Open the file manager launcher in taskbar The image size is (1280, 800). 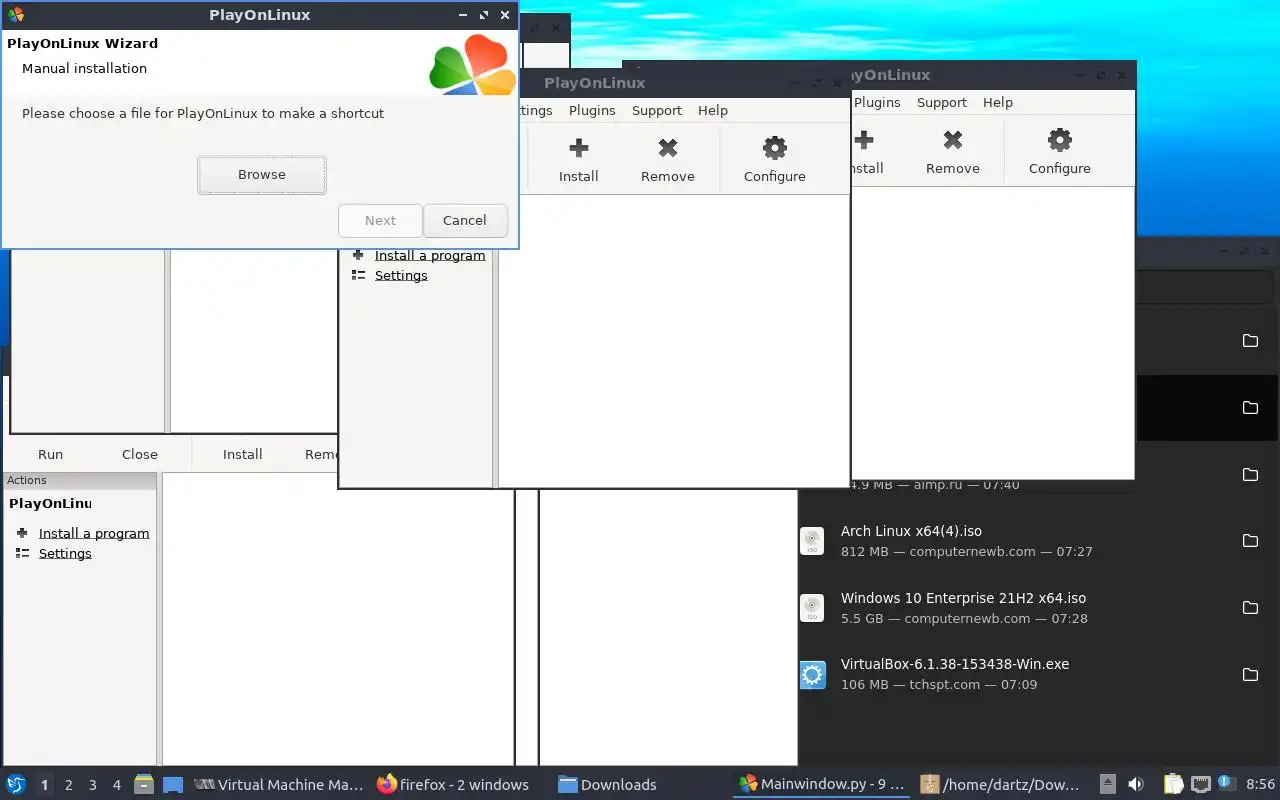pyautogui.click(x=144, y=785)
